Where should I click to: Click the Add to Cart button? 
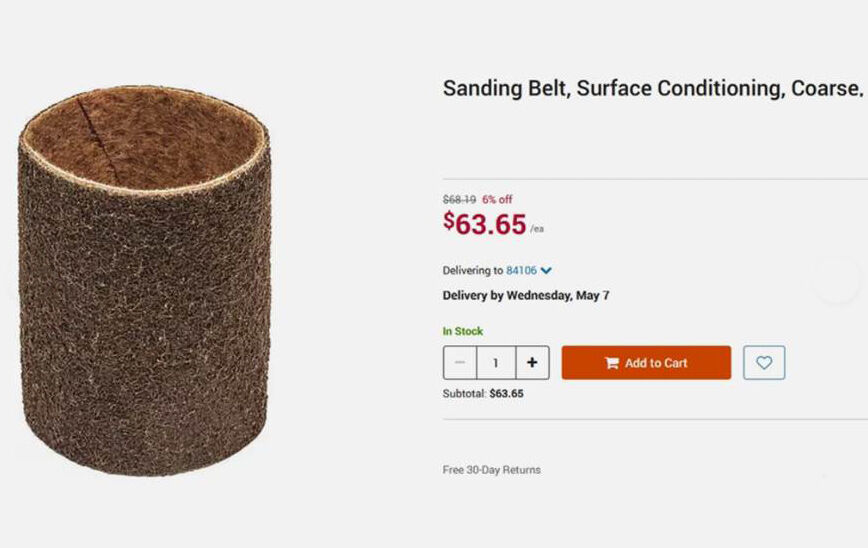pos(646,363)
